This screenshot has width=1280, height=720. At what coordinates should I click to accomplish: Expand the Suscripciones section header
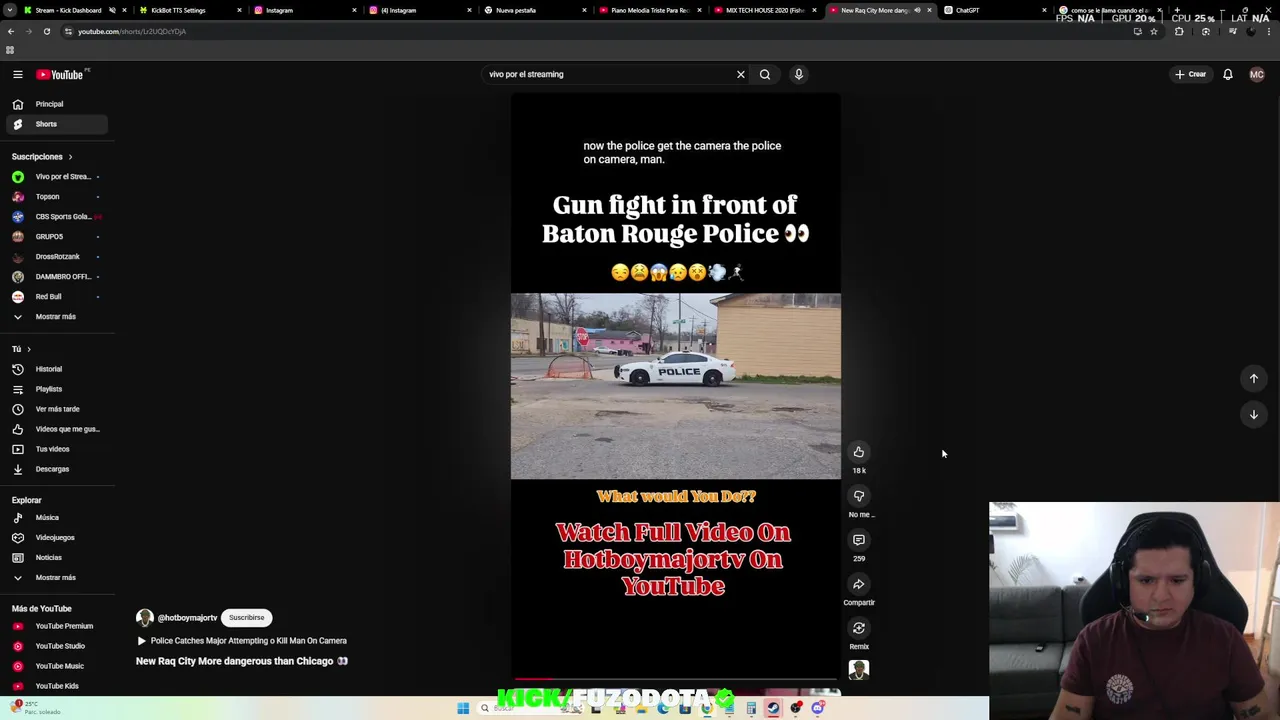pyautogui.click(x=42, y=156)
